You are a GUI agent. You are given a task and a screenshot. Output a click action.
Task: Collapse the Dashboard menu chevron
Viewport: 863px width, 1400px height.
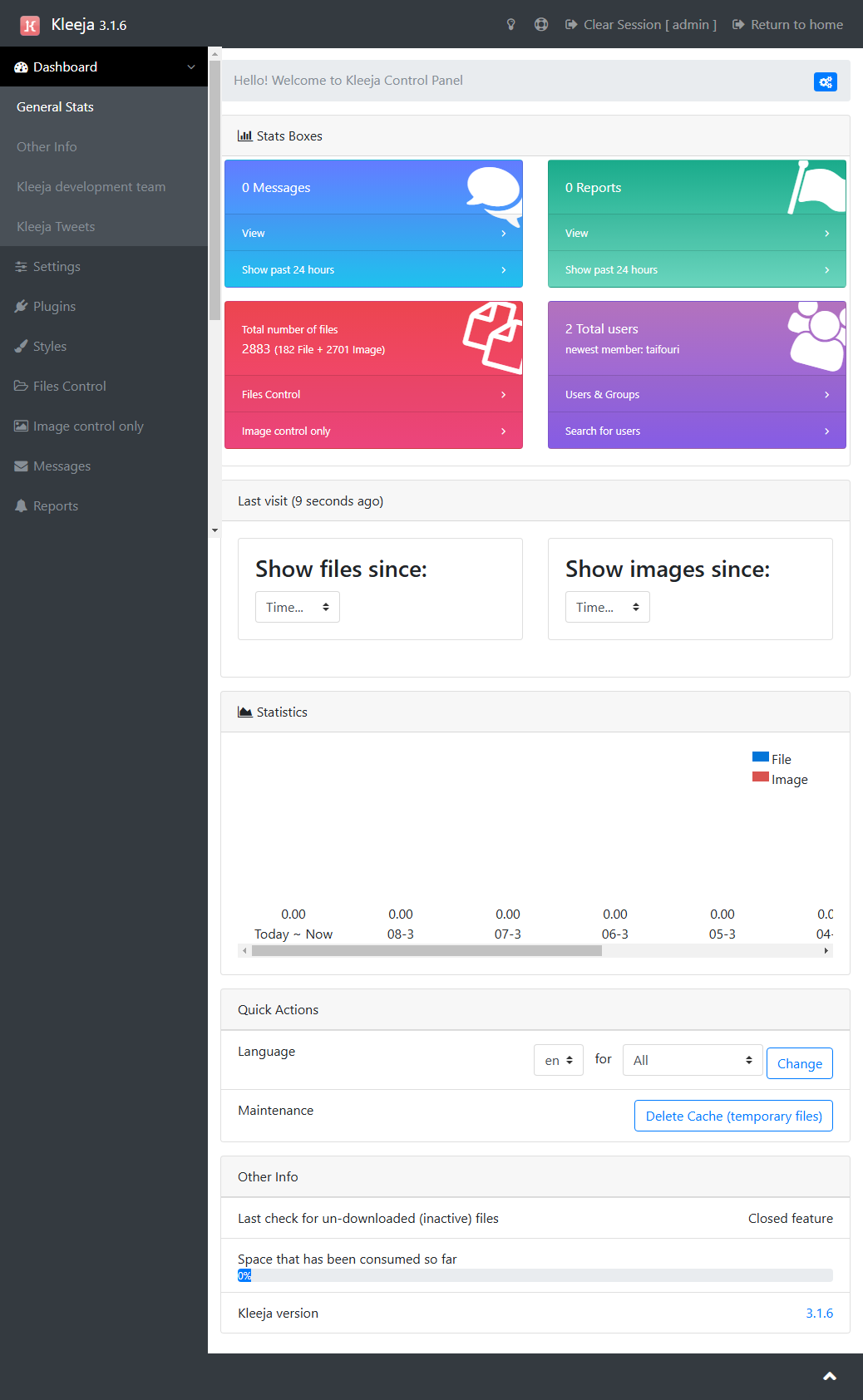[191, 67]
